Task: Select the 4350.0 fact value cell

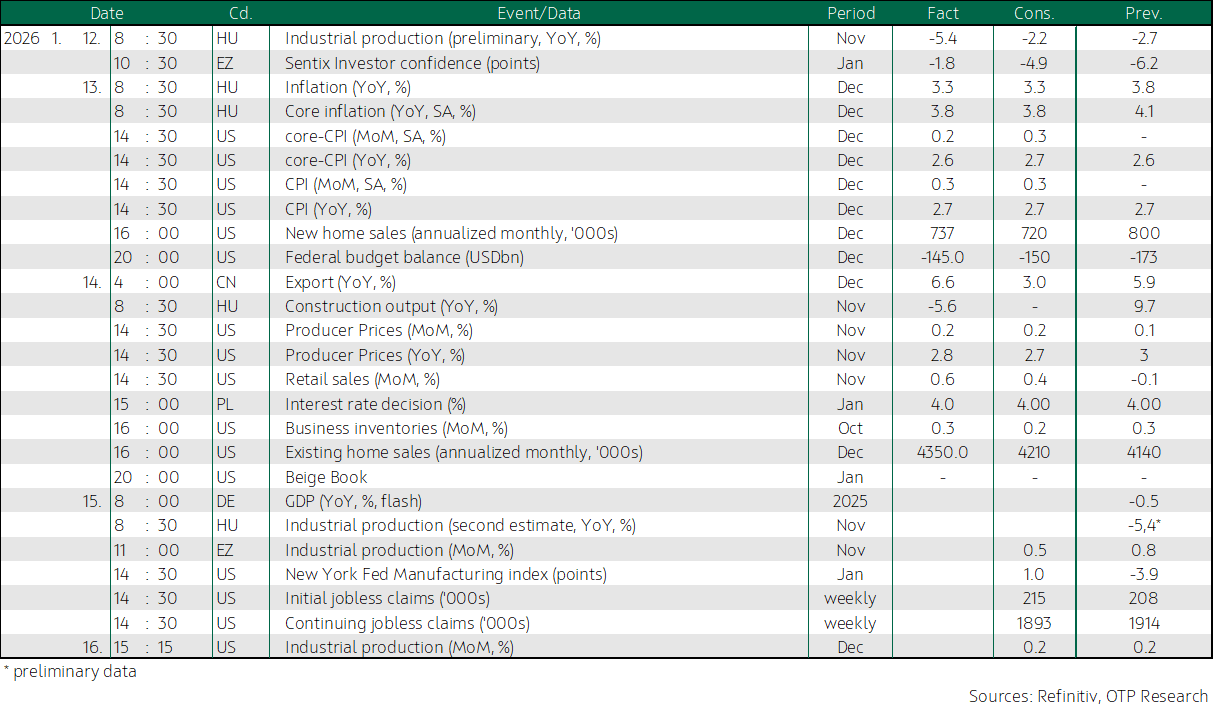Action: point(942,452)
